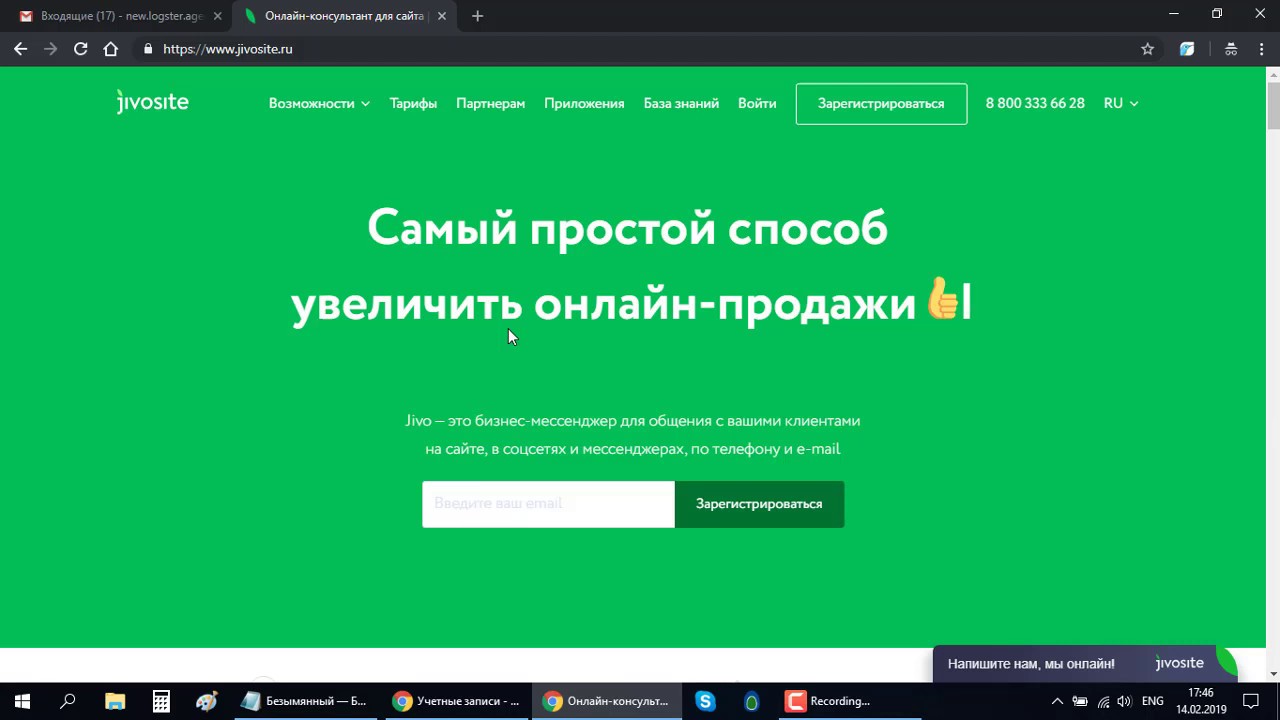Open the База знаний link

click(x=681, y=103)
